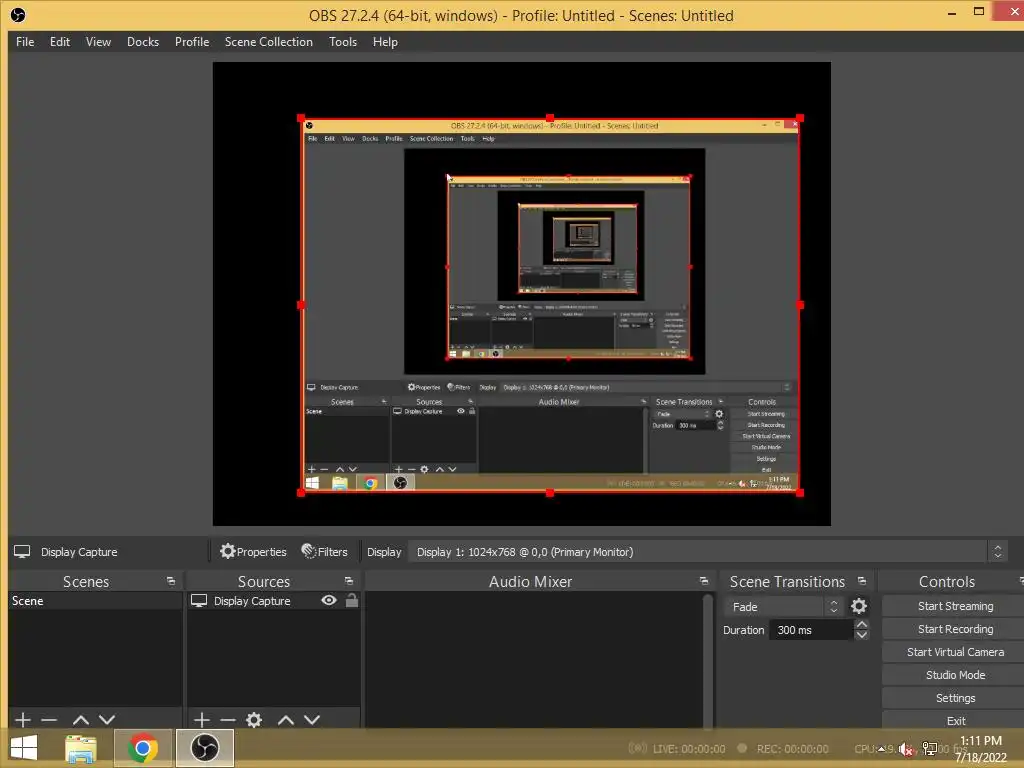Click the Duration 300 ms field
This screenshot has width=1024, height=768.
811,630
